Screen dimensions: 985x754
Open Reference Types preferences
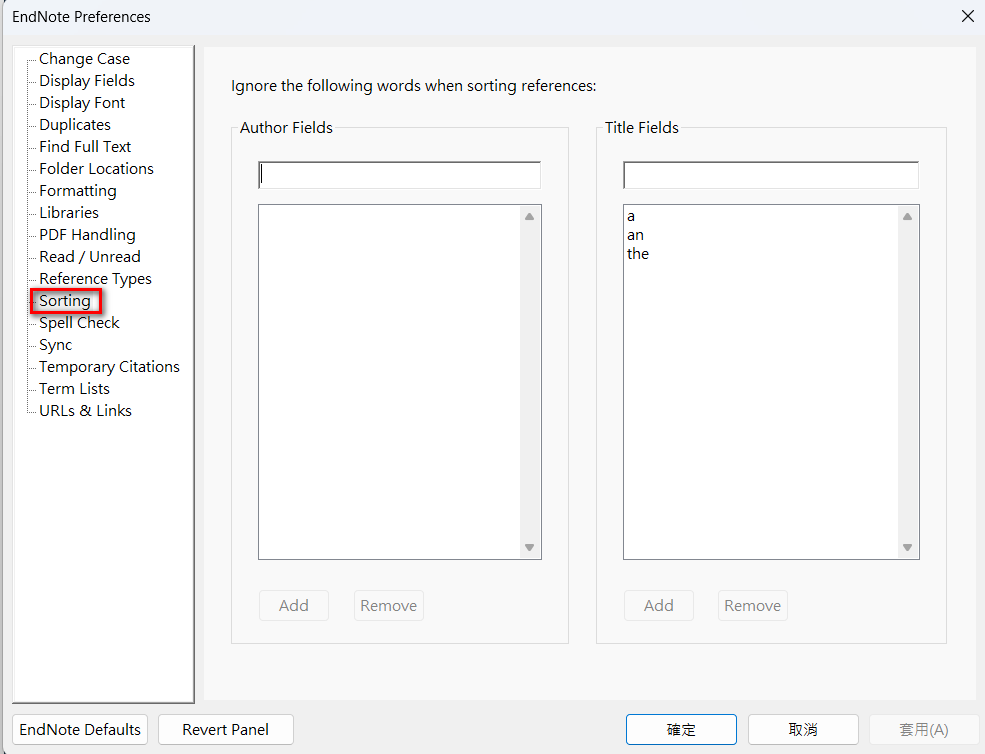(x=95, y=279)
